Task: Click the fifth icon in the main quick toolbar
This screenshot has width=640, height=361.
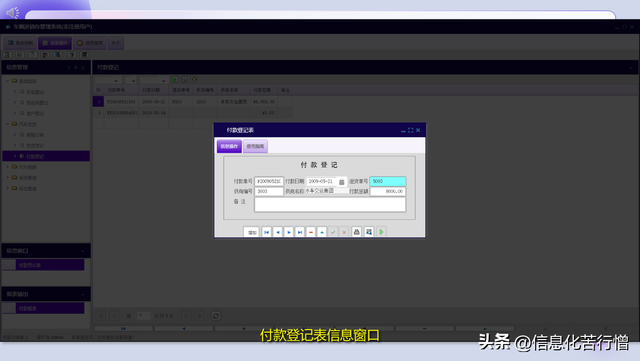Action: point(58,55)
